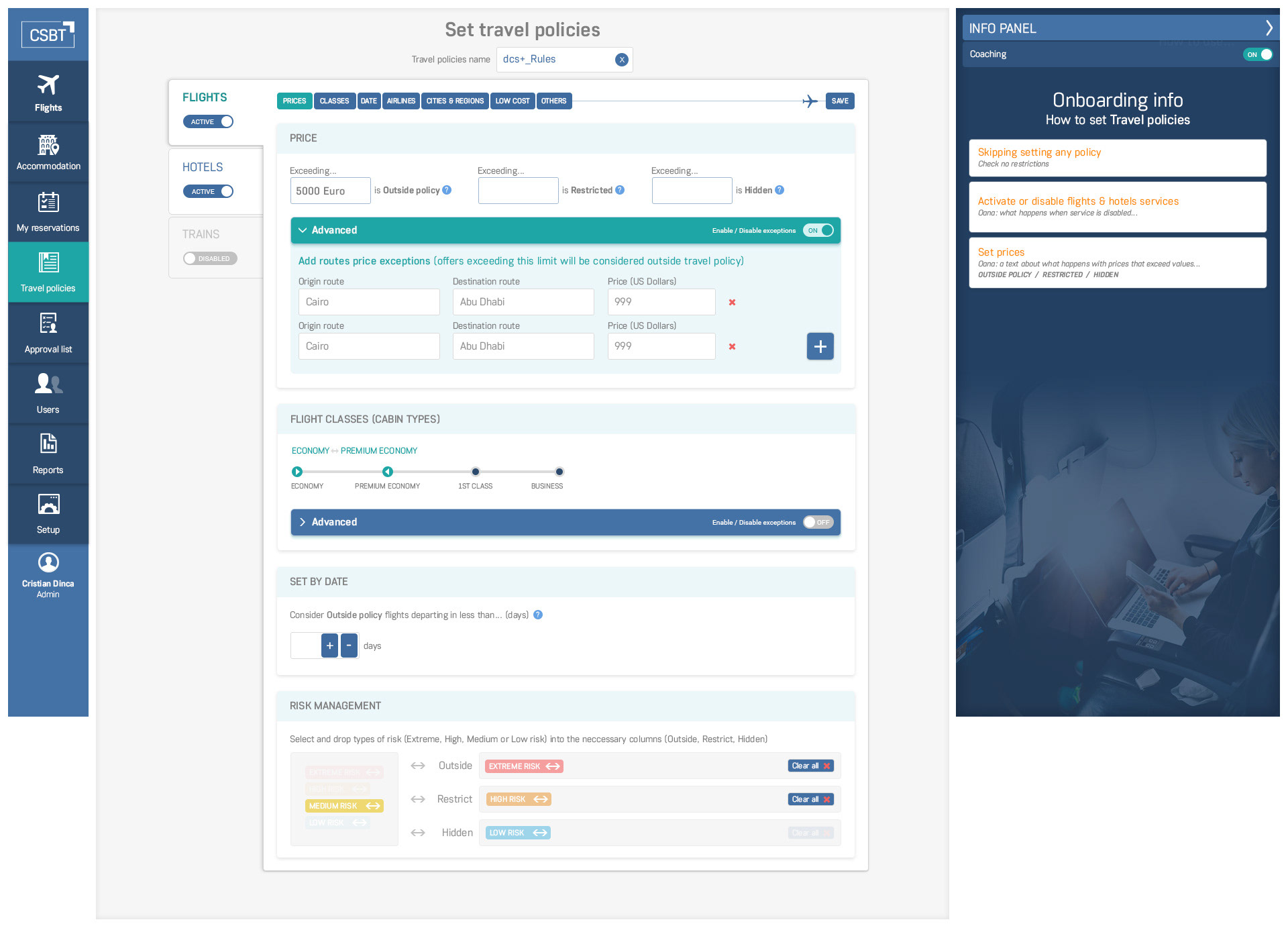
Task: Select 1ST CLASS point on cabin slider
Action: click(x=475, y=472)
